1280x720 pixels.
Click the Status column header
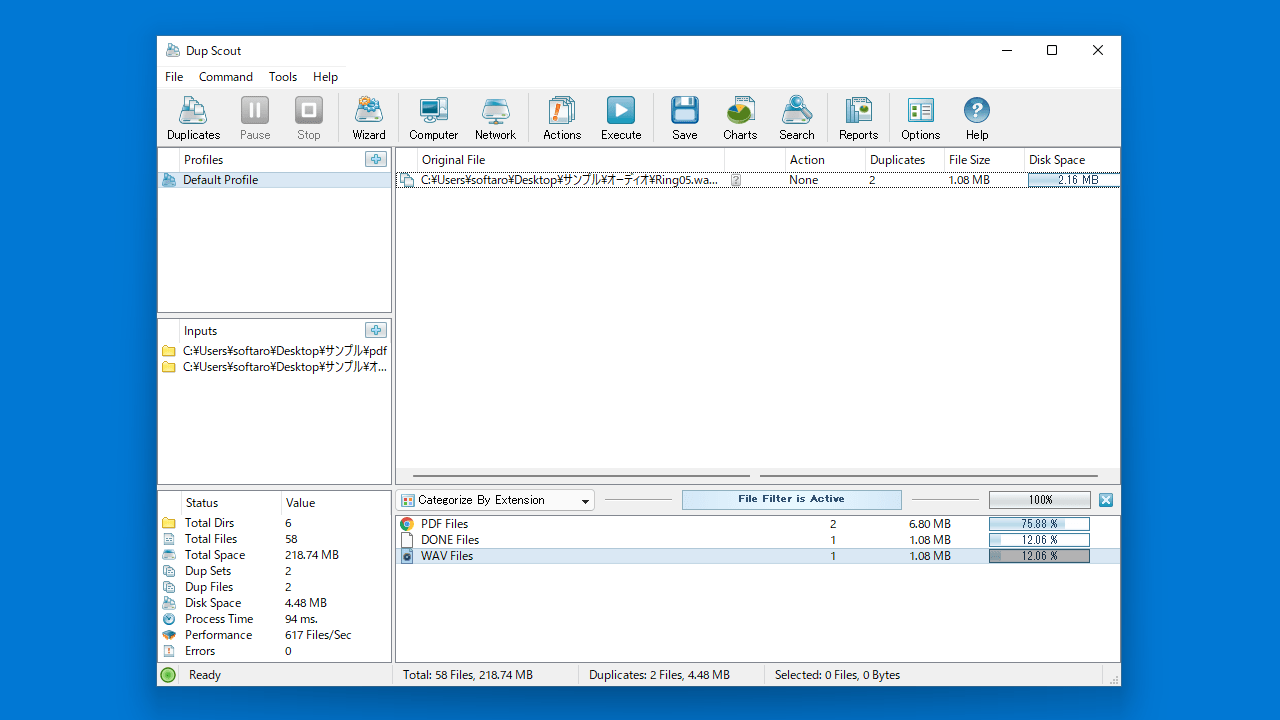(x=231, y=503)
